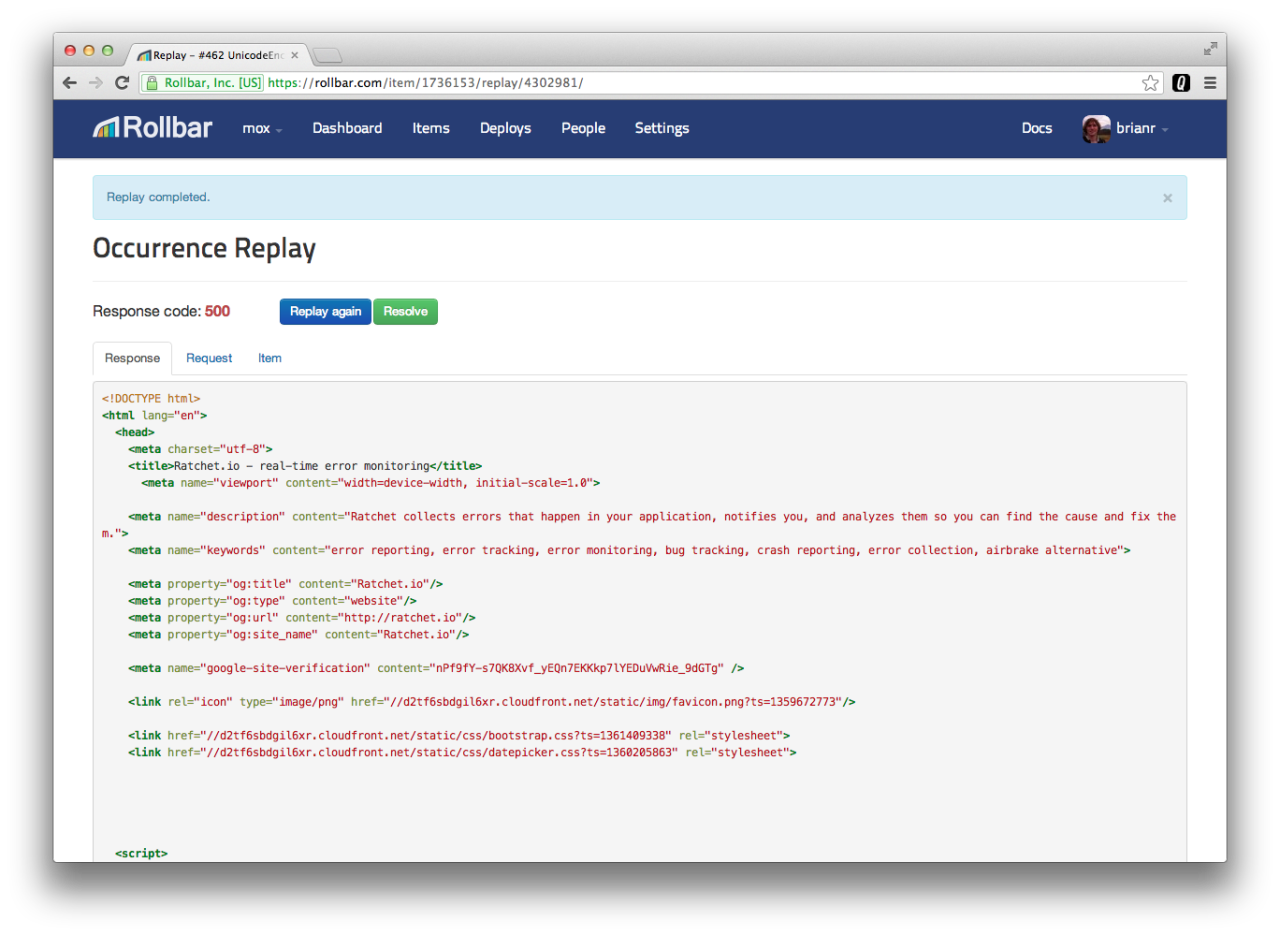Image resolution: width=1280 pixels, height=936 pixels.
Task: Click the black extension icon beside the star
Action: [1181, 83]
